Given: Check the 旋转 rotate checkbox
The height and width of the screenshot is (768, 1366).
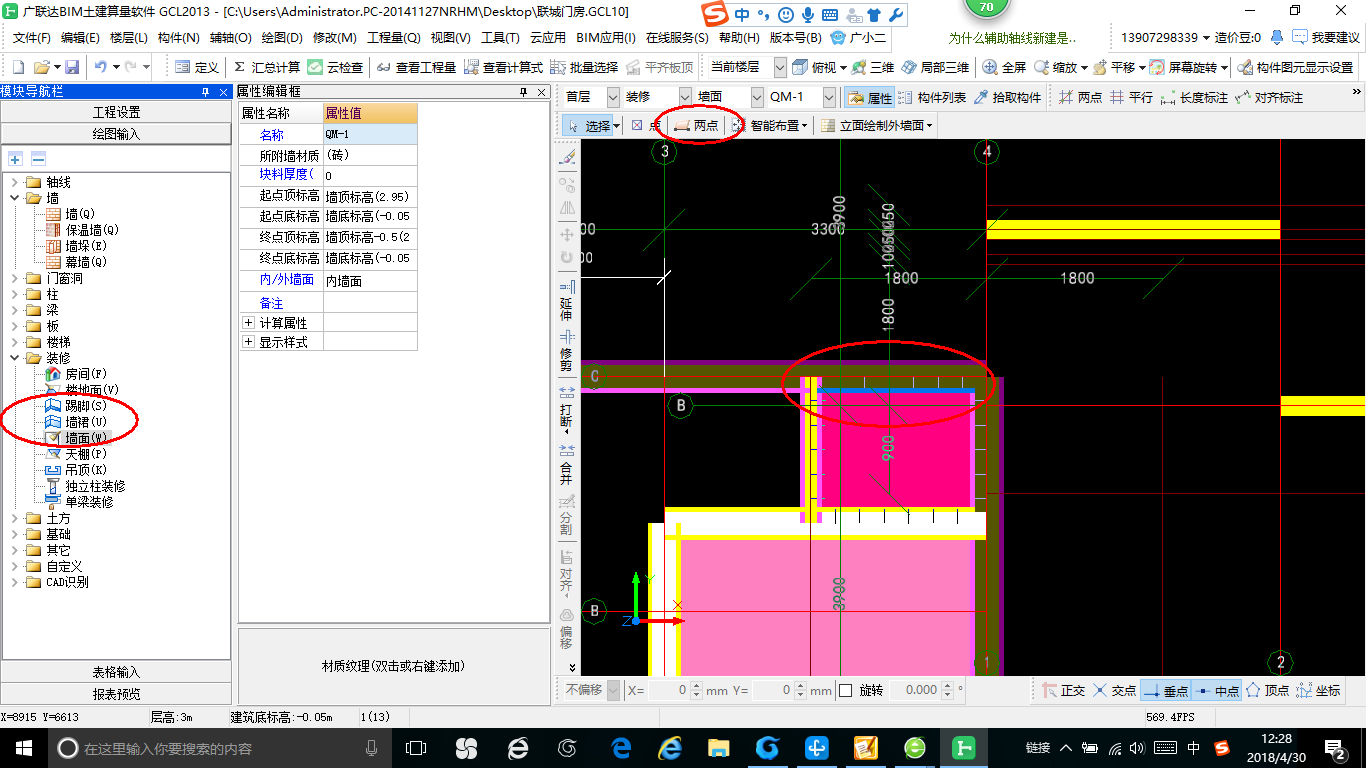Looking at the screenshot, I should pyautogui.click(x=845, y=690).
